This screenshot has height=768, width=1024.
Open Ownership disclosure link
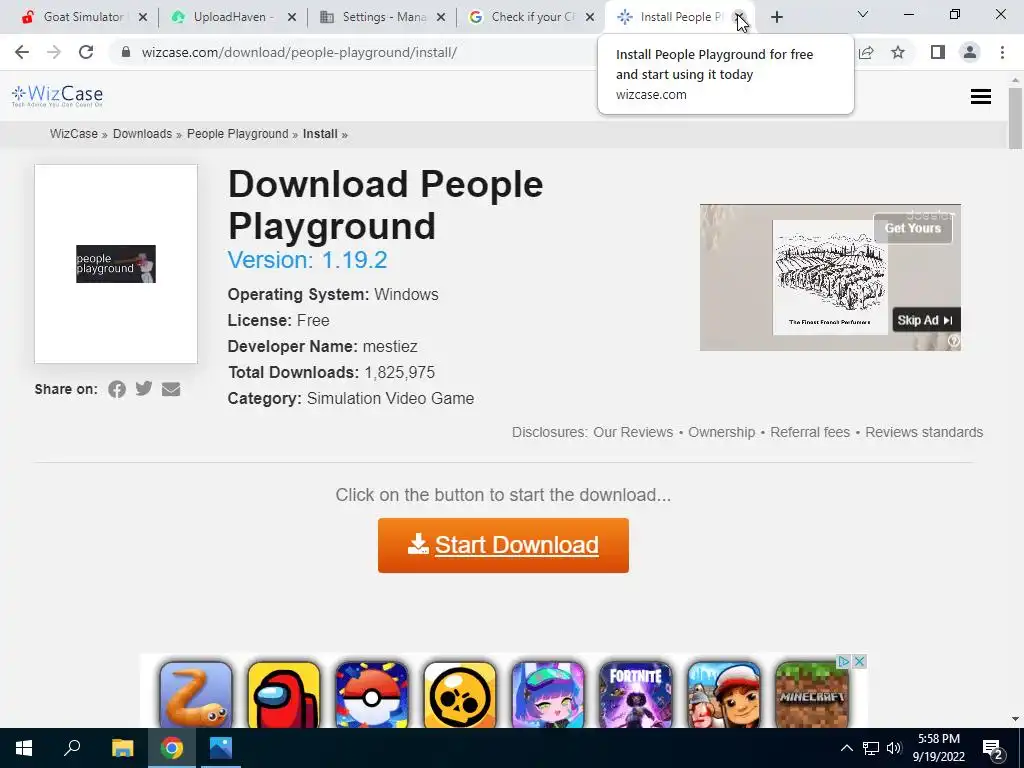[x=722, y=432]
